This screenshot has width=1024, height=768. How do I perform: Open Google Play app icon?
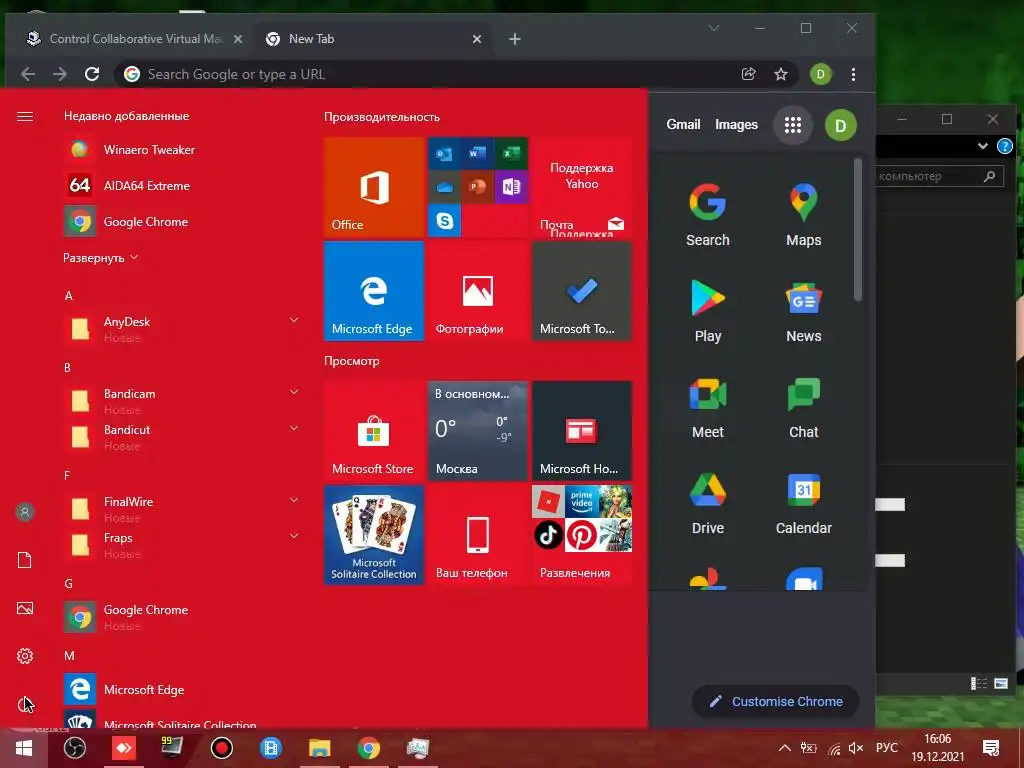click(x=707, y=311)
